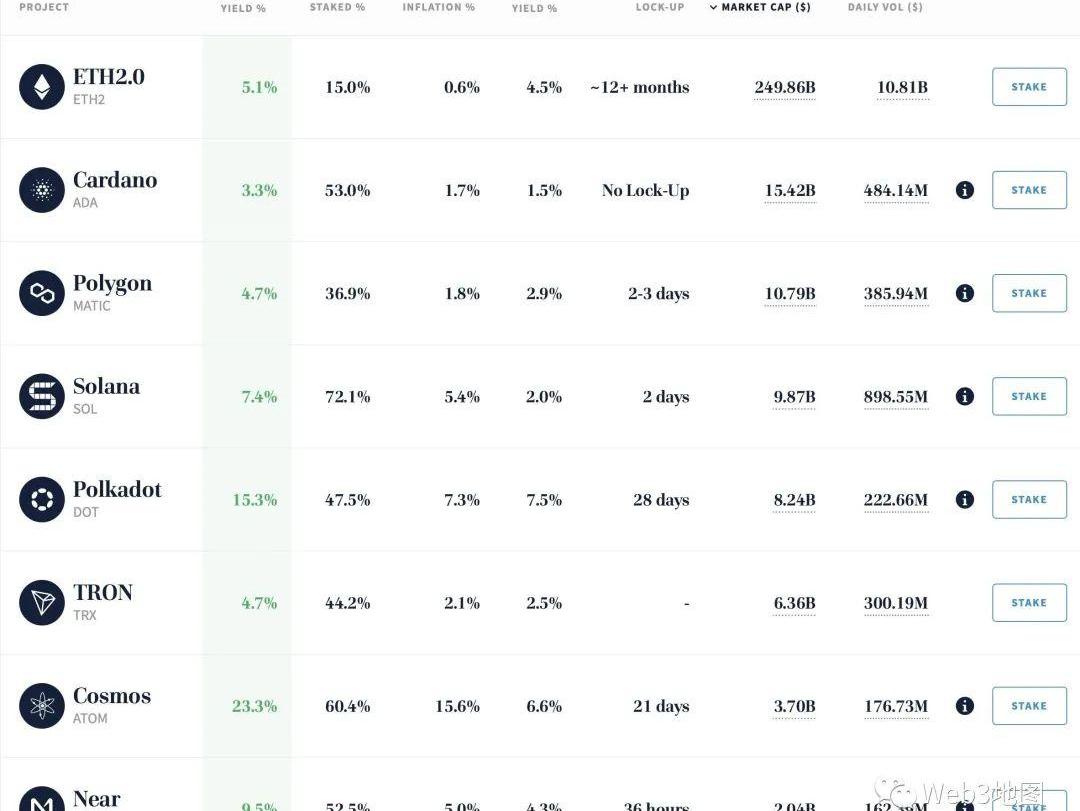The height and width of the screenshot is (811, 1080).
Task: Click Cardano's 15.42B market cap value
Action: click(790, 190)
